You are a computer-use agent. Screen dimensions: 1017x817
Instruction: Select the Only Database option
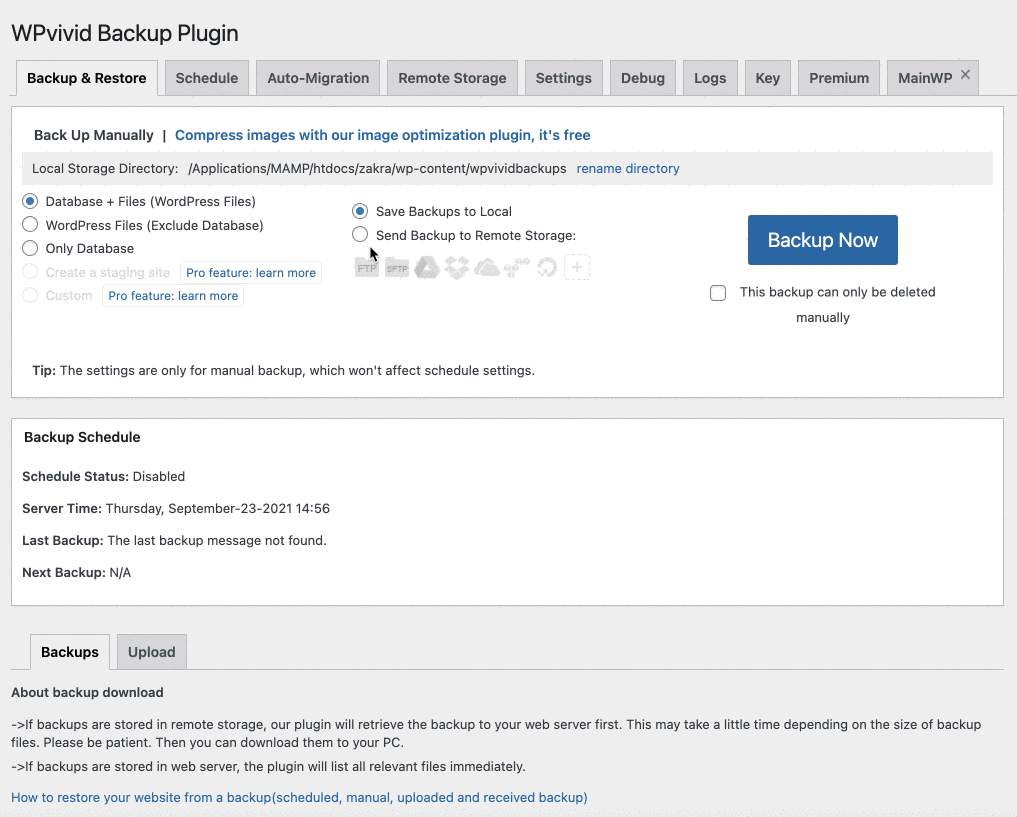(x=30, y=248)
